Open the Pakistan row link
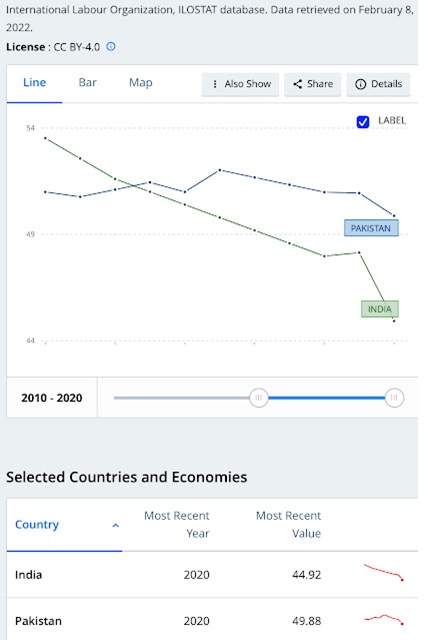428x640 pixels. [x=38, y=621]
